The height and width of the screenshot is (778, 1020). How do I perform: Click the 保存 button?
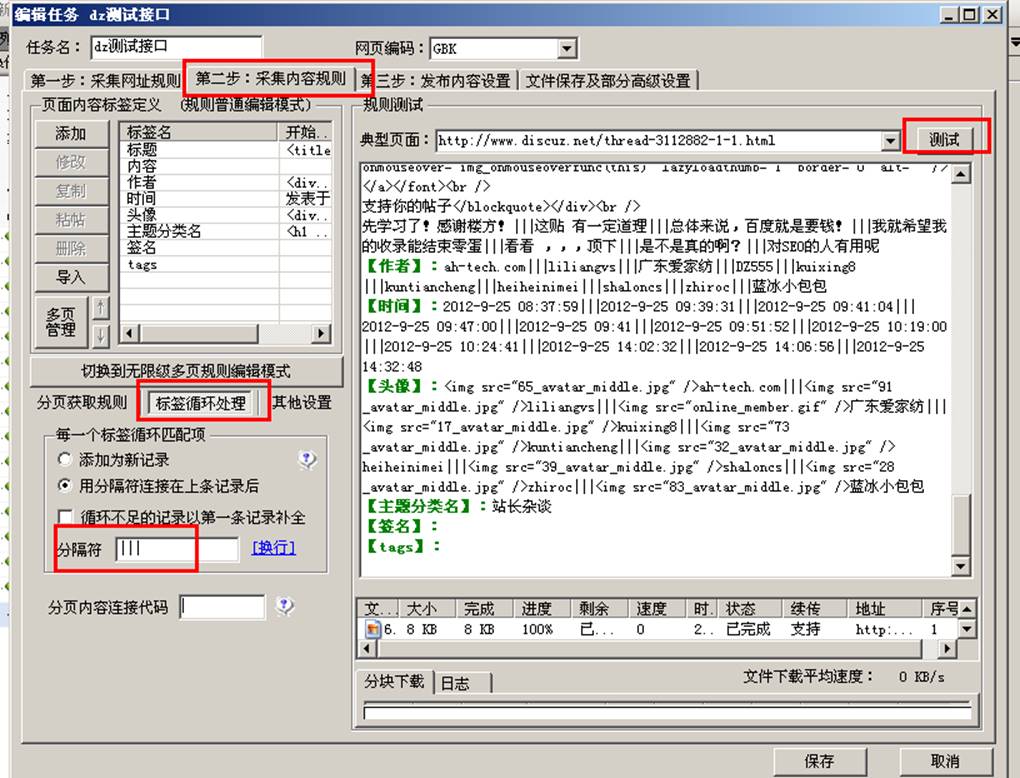pos(819,761)
